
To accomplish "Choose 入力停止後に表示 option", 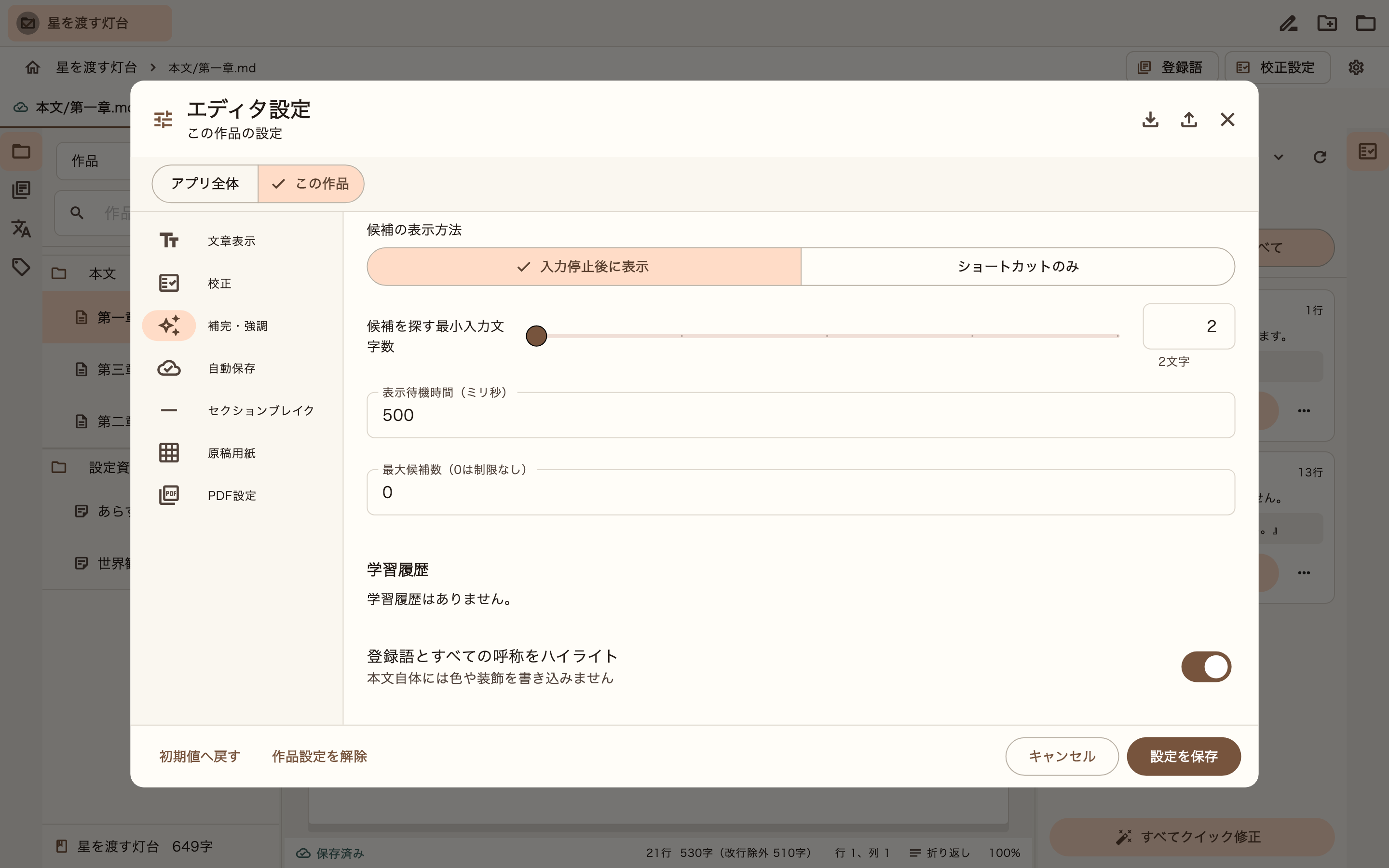I will coord(584,266).
